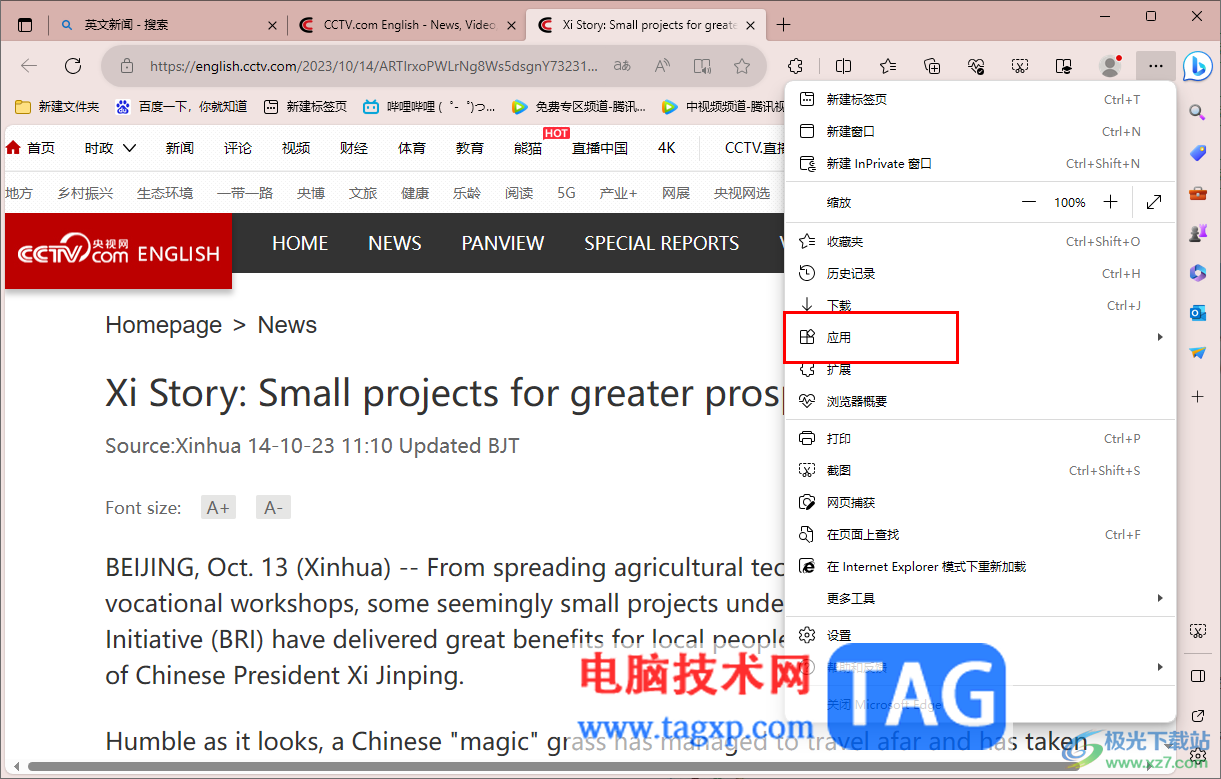Screen dimensions: 1221x779
Task: Click the Drop paper-plane icon in sidebar
Action: (1198, 353)
